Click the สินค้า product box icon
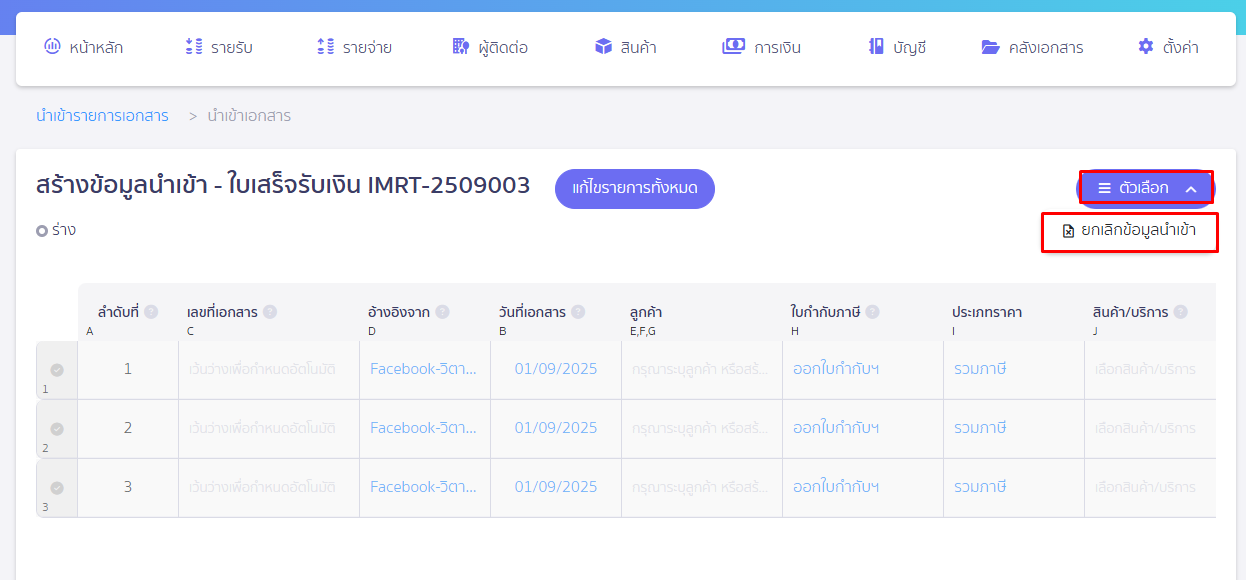Image resolution: width=1246 pixels, height=580 pixels. tap(603, 46)
